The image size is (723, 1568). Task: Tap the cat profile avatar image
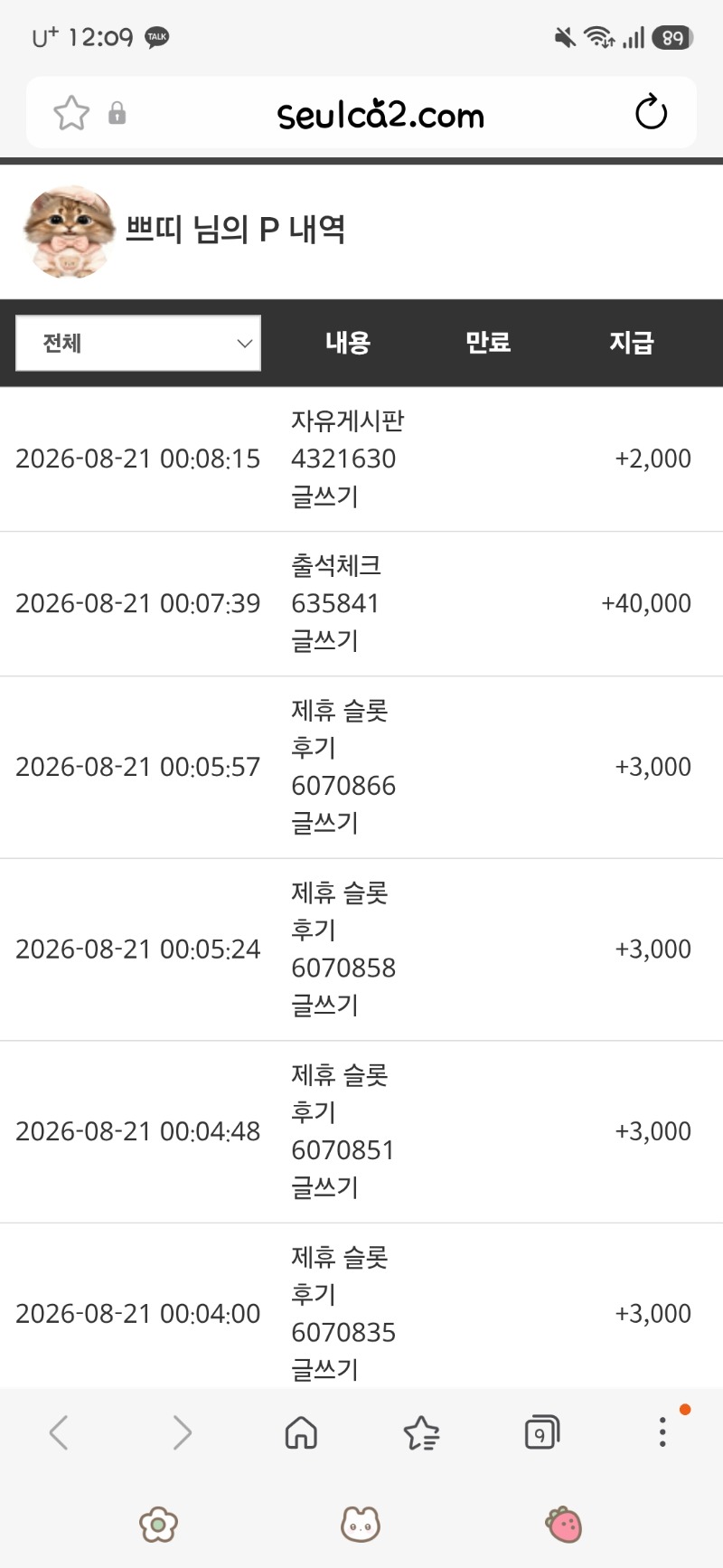tap(69, 231)
